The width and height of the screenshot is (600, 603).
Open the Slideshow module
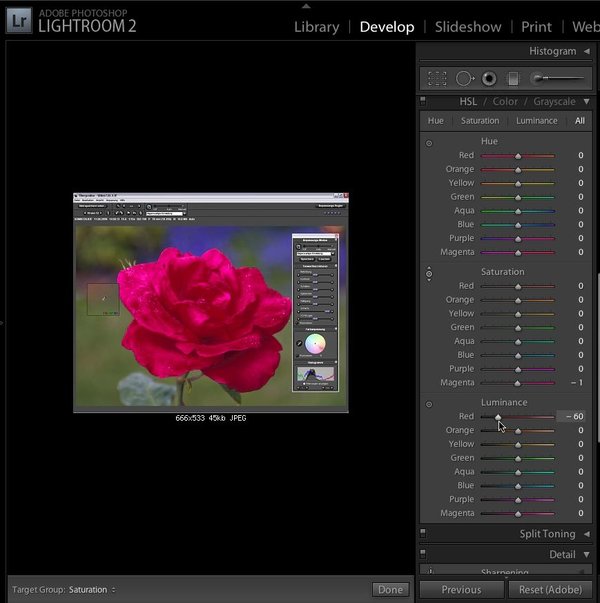[469, 27]
